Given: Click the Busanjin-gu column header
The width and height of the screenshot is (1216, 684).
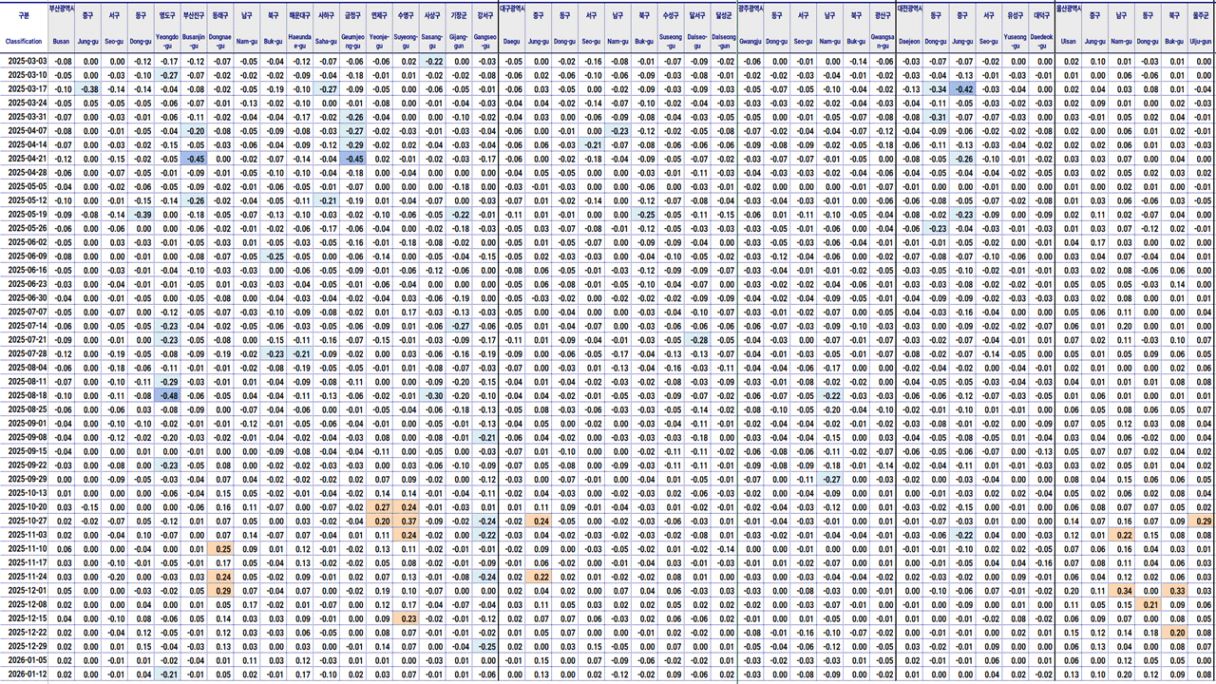Looking at the screenshot, I should (195, 42).
